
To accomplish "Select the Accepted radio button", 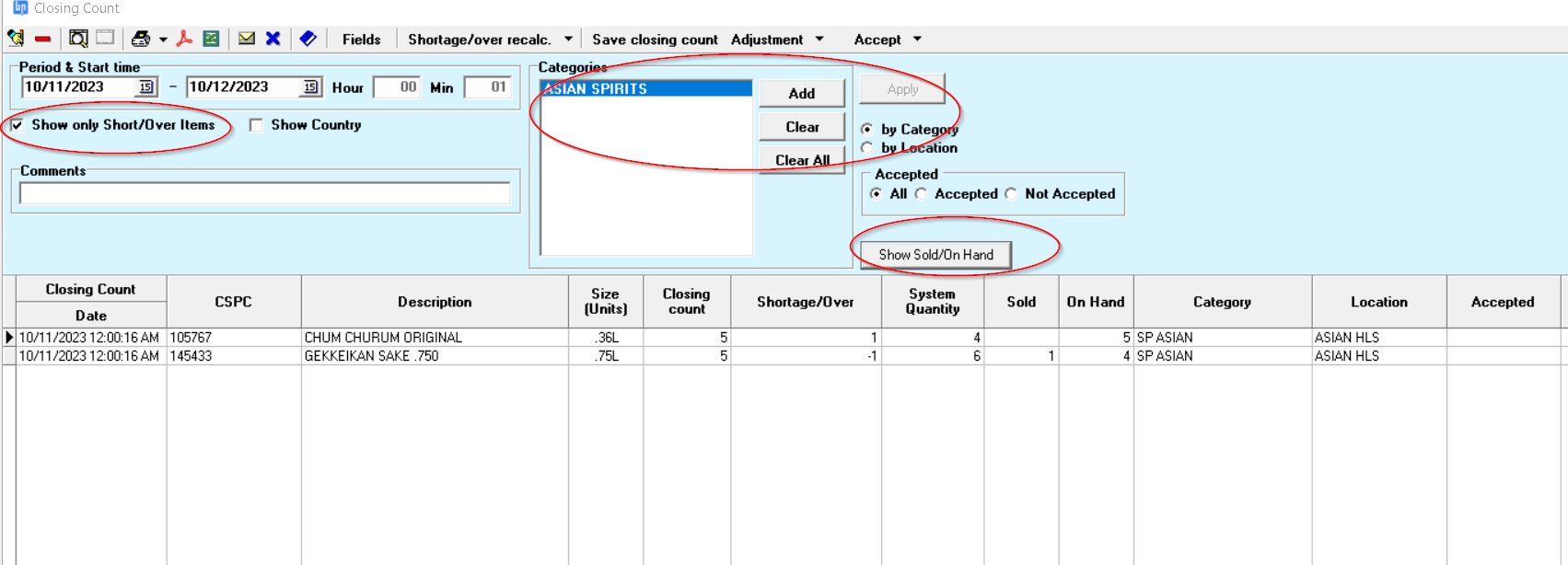I will (921, 194).
